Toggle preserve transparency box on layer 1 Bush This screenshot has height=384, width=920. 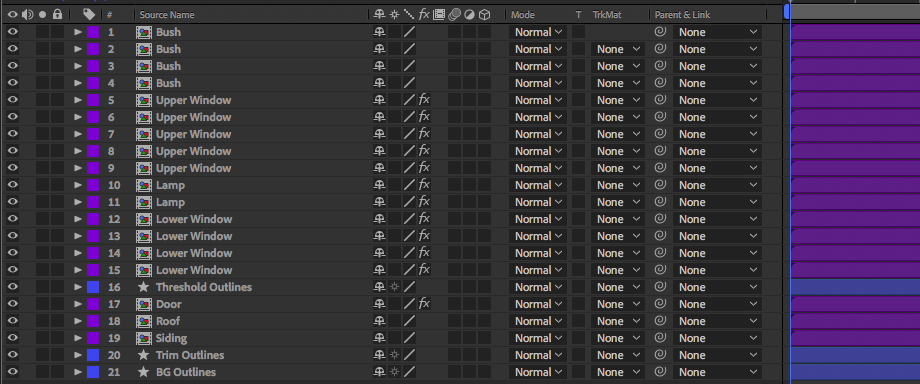point(578,32)
